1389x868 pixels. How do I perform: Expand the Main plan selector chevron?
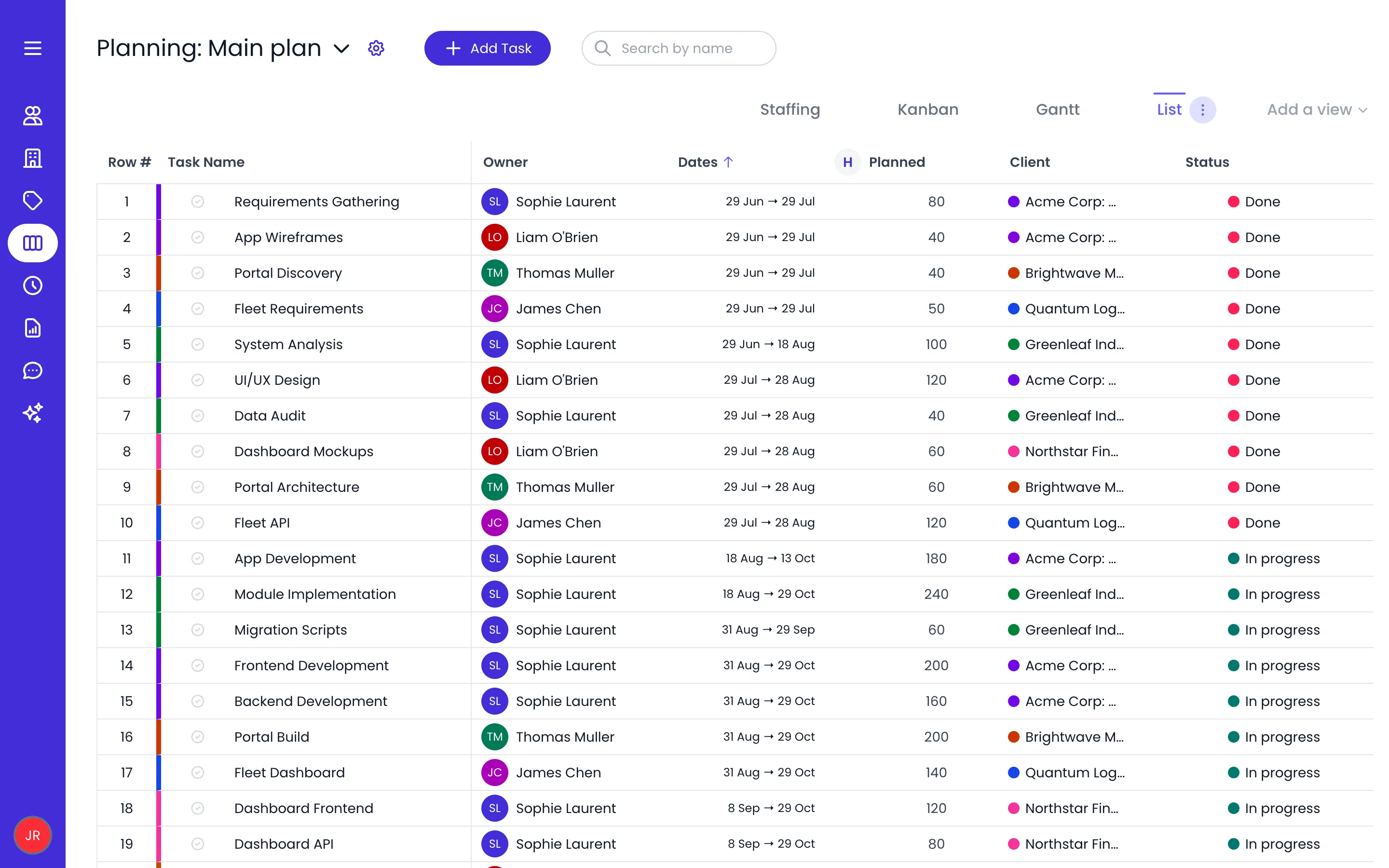tap(341, 49)
